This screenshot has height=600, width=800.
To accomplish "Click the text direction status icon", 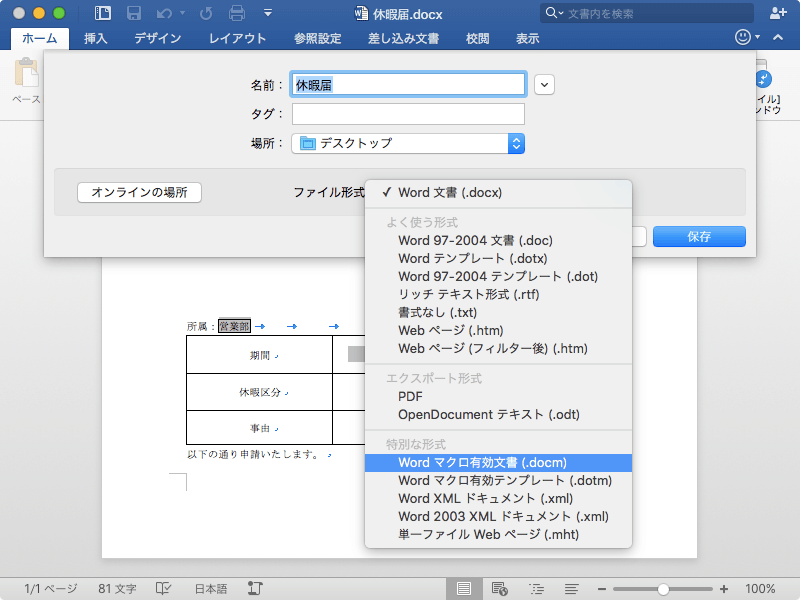I will tap(255, 589).
